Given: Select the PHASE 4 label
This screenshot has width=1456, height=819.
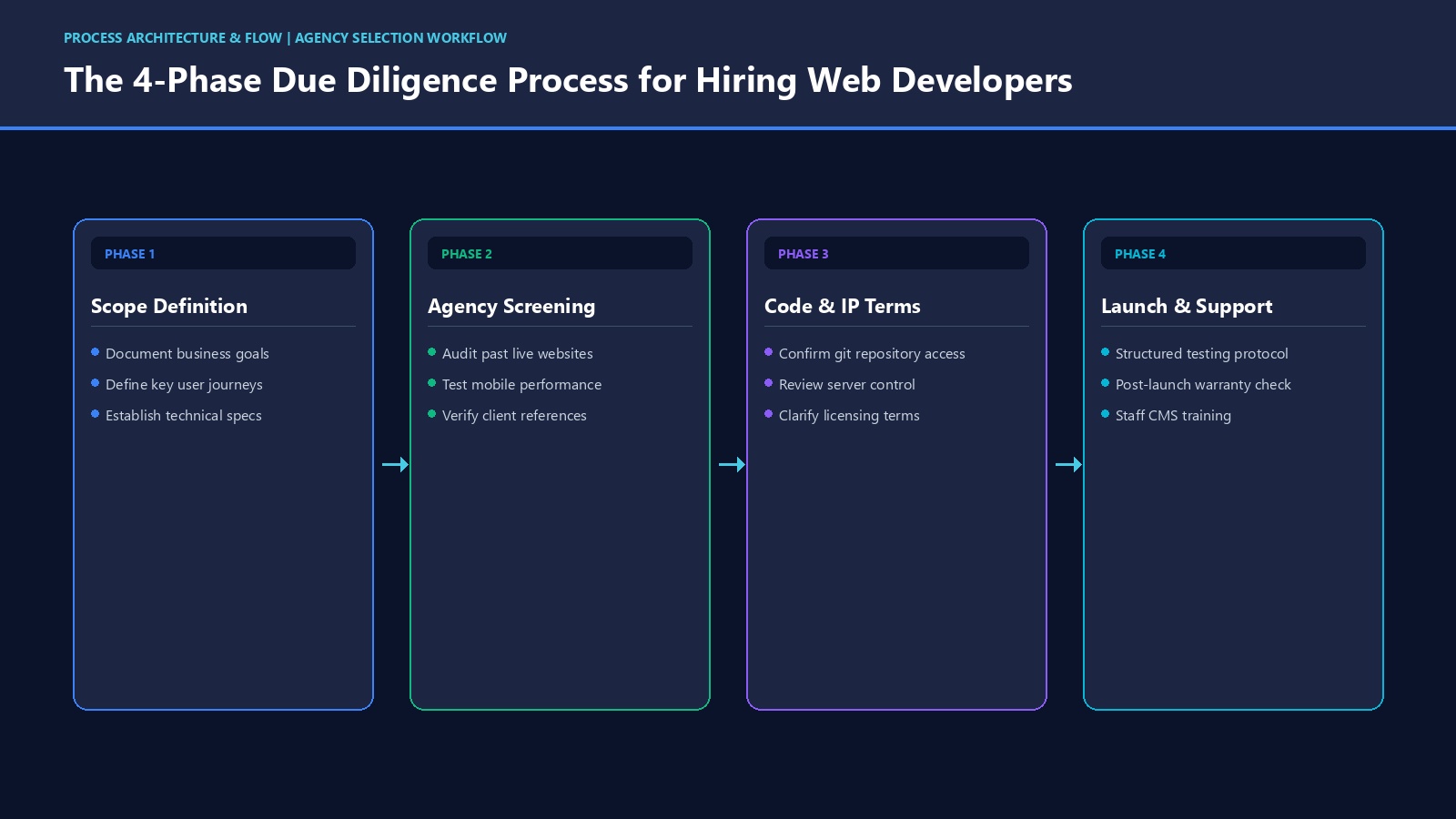Looking at the screenshot, I should click(x=1140, y=254).
